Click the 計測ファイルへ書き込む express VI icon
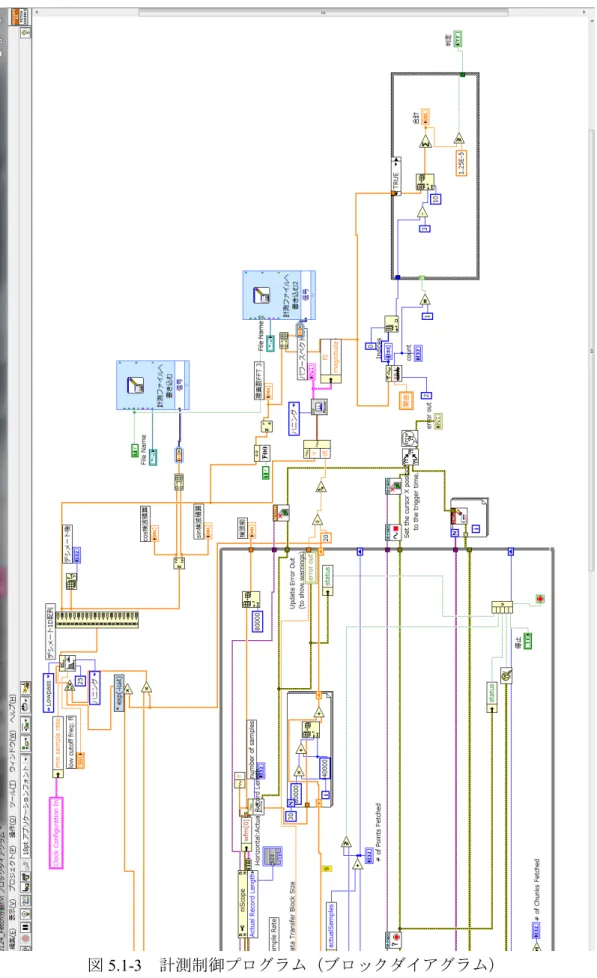Viewport: 597px width, 978px height. (135, 385)
